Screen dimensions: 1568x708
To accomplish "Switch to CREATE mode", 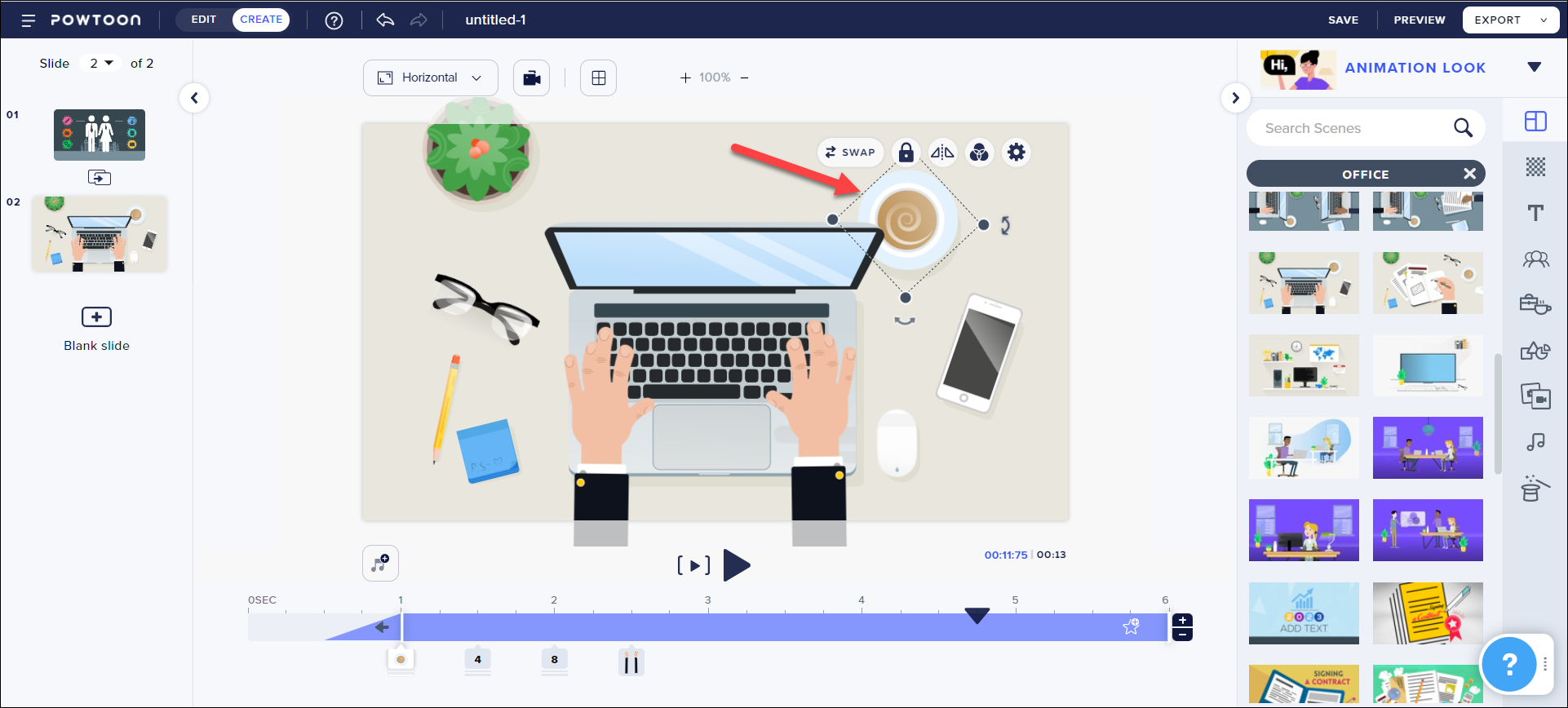I will [261, 20].
